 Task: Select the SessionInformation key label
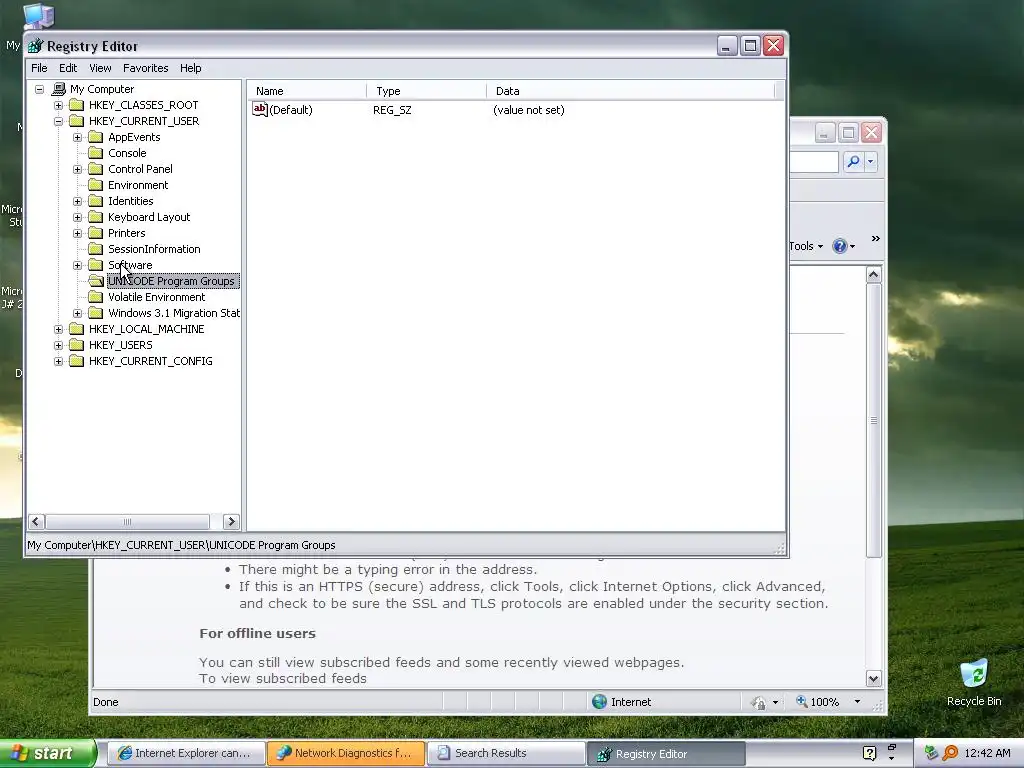154,249
